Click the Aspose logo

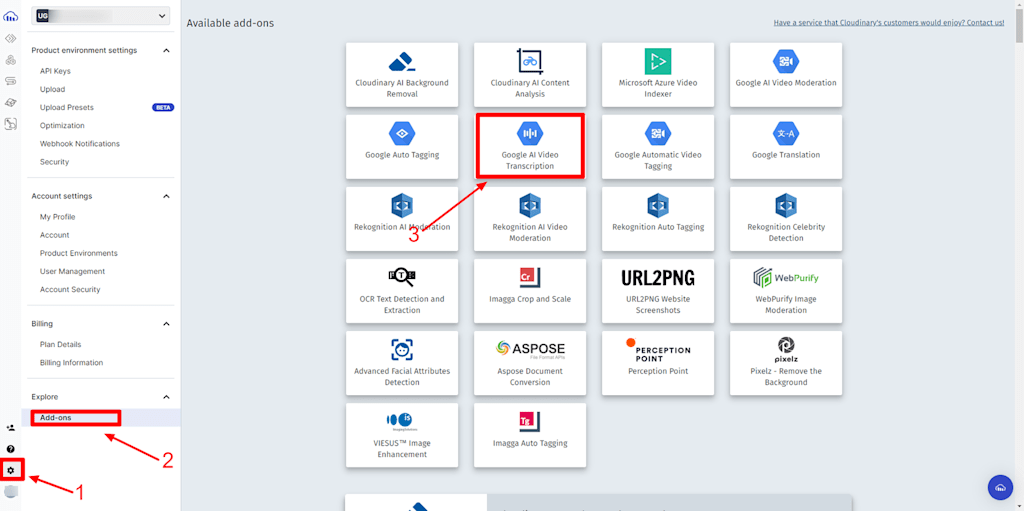[530, 349]
